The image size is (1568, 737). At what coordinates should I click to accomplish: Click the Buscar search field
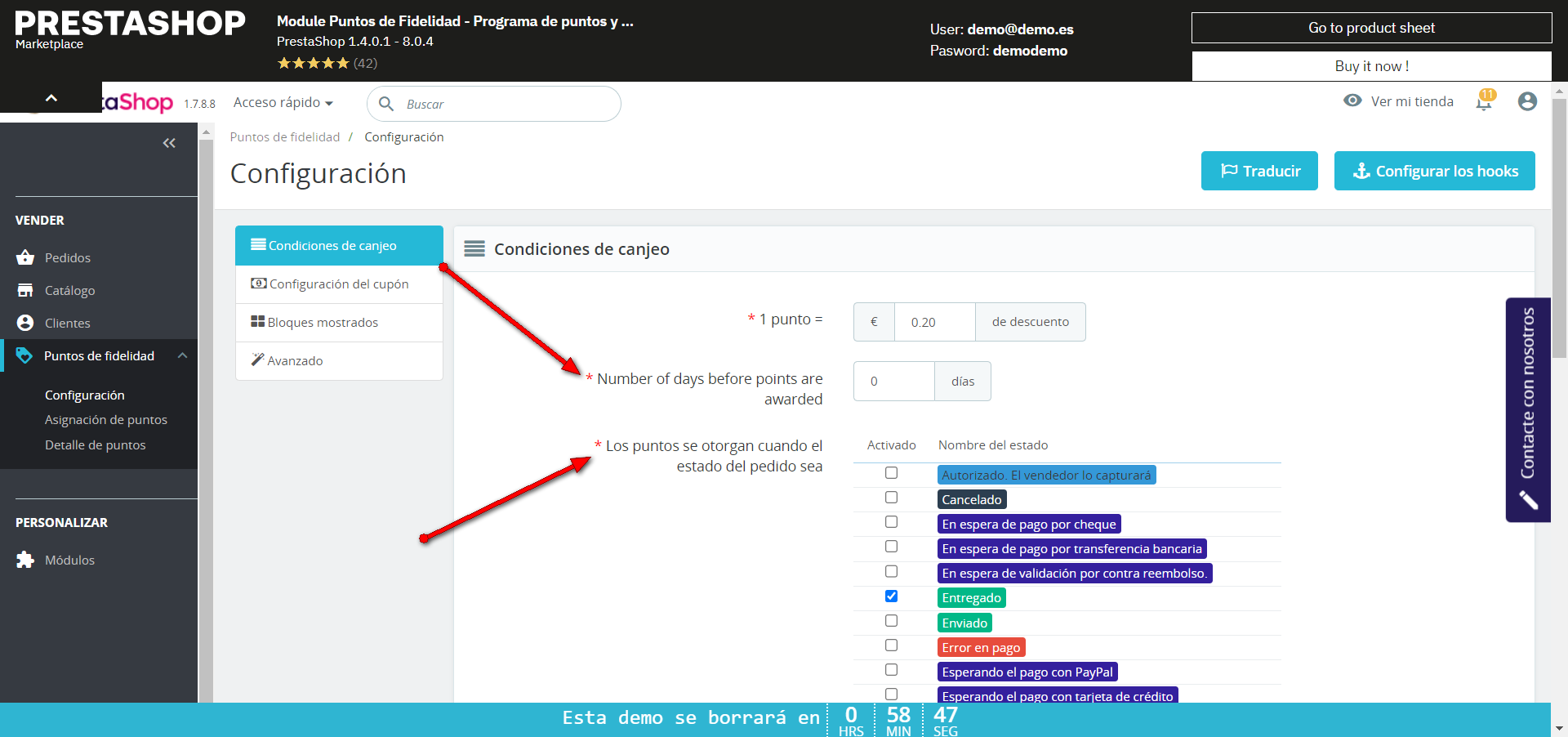[x=494, y=104]
